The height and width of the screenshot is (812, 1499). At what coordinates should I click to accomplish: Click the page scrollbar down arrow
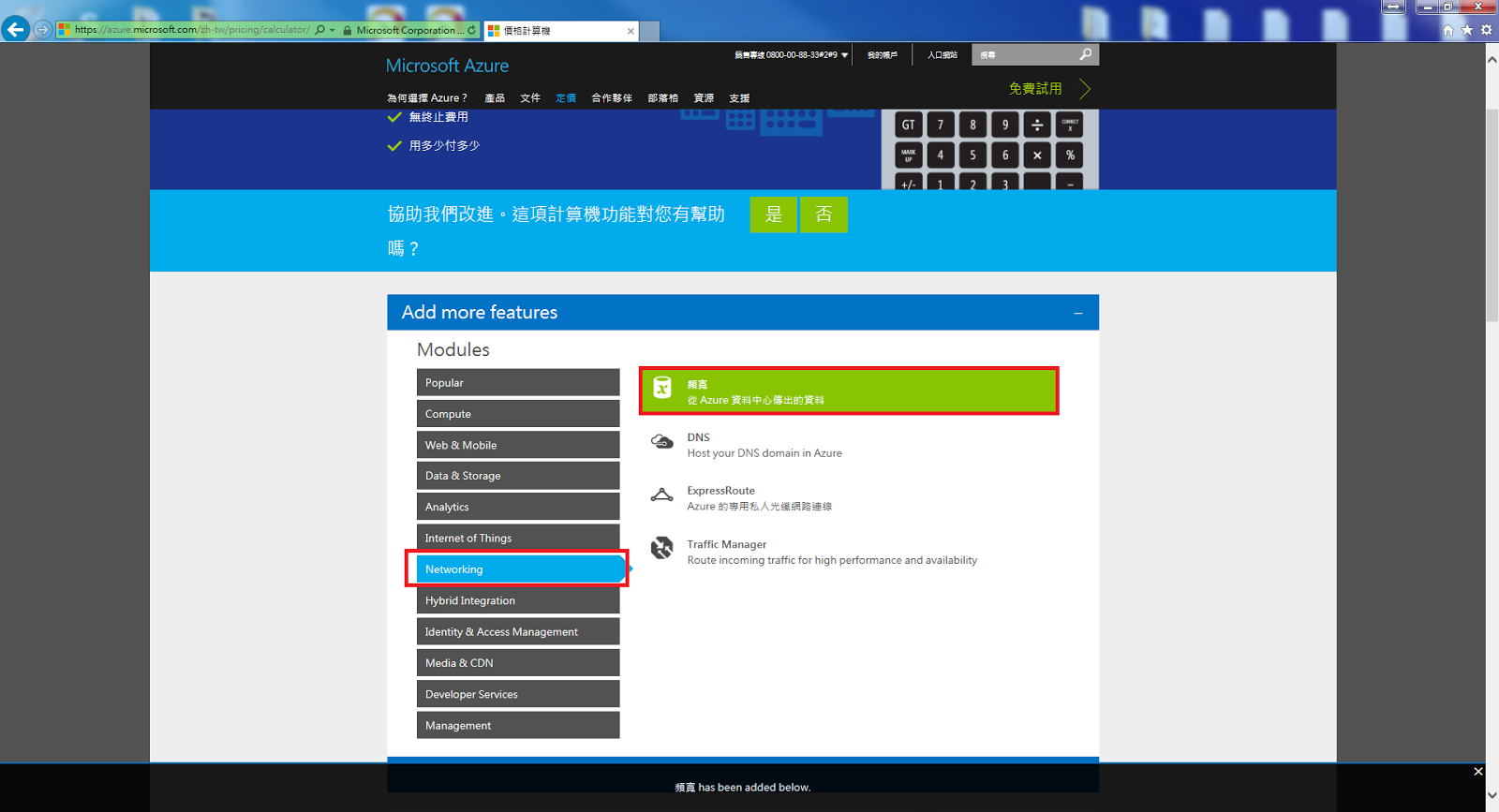point(1492,796)
